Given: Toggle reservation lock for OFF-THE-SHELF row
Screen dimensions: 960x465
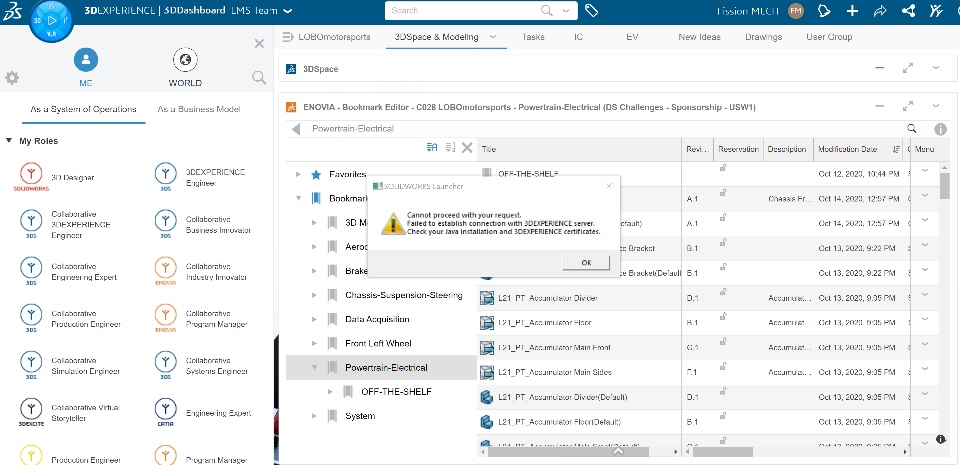Looking at the screenshot, I should point(723,168).
